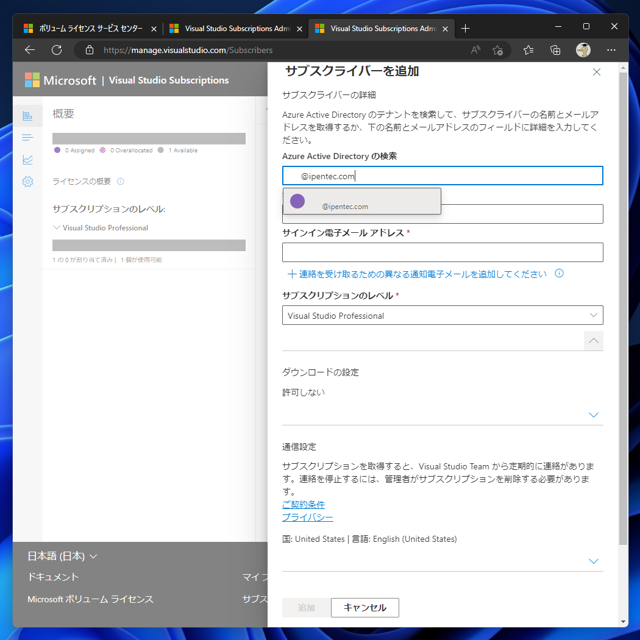This screenshot has height=640, width=640.
Task: Collapse the section with the up chevron button
Action: 593,341
